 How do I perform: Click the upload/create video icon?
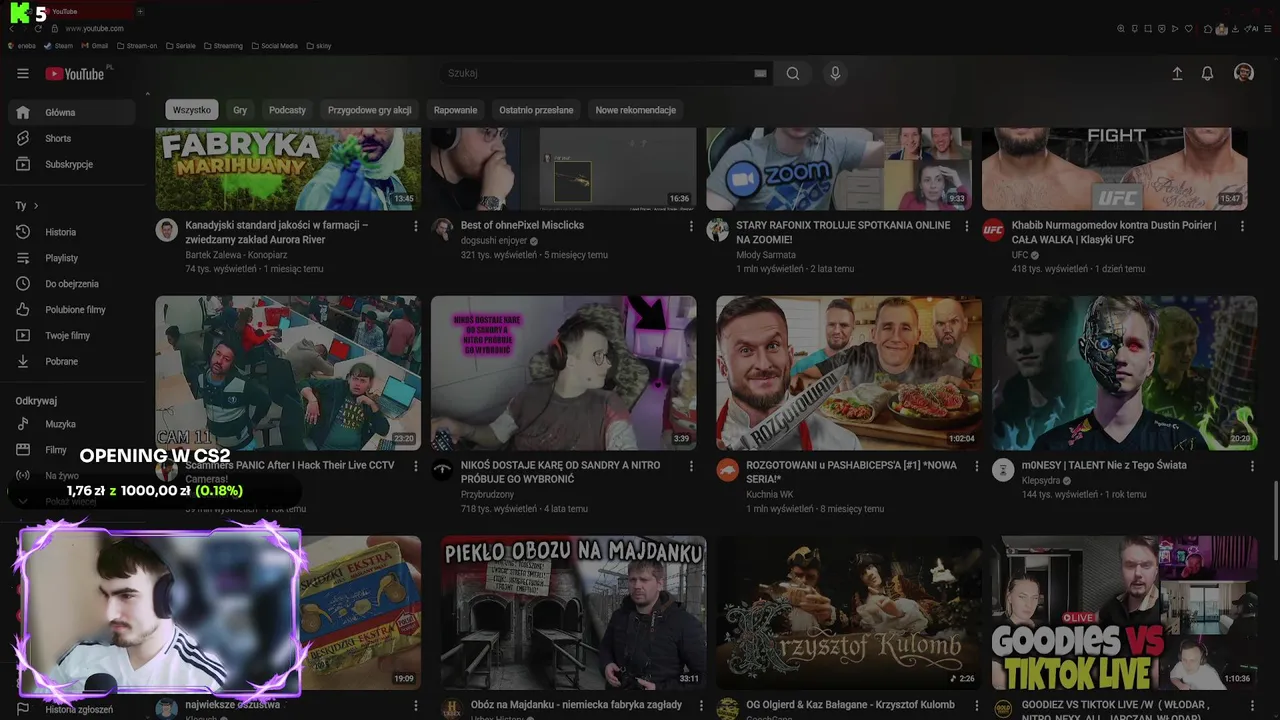pyautogui.click(x=1177, y=73)
